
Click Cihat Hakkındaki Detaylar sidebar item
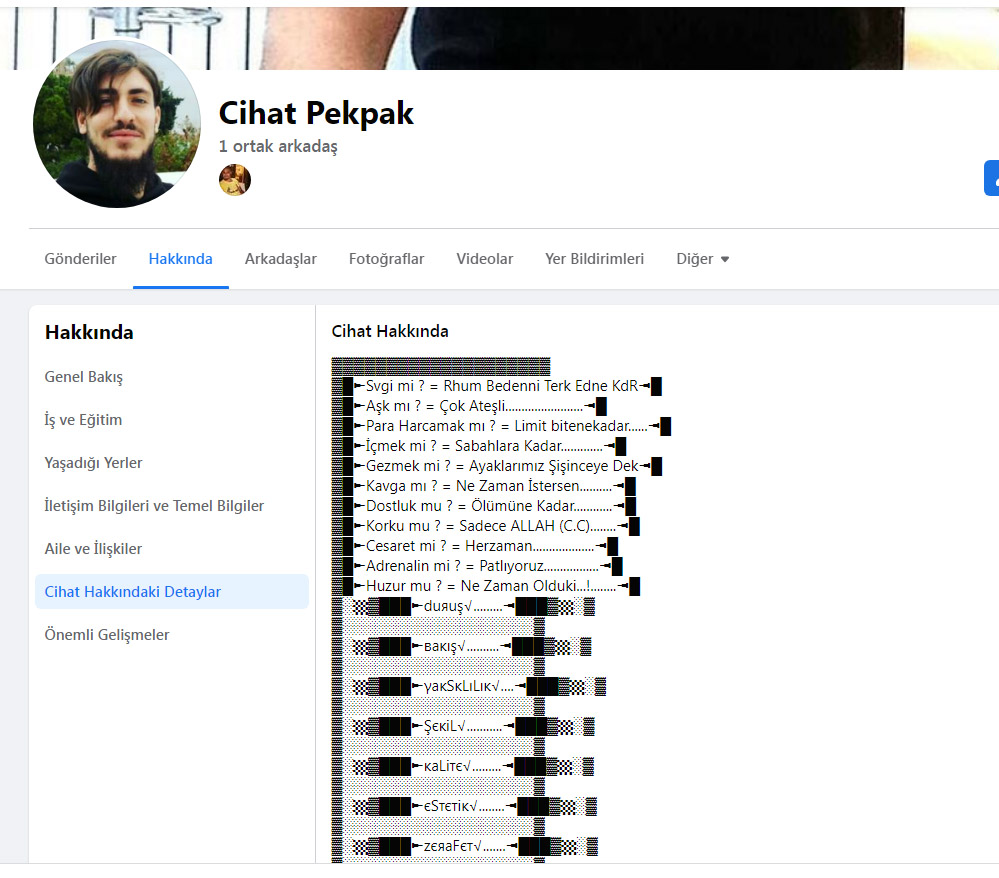133,592
